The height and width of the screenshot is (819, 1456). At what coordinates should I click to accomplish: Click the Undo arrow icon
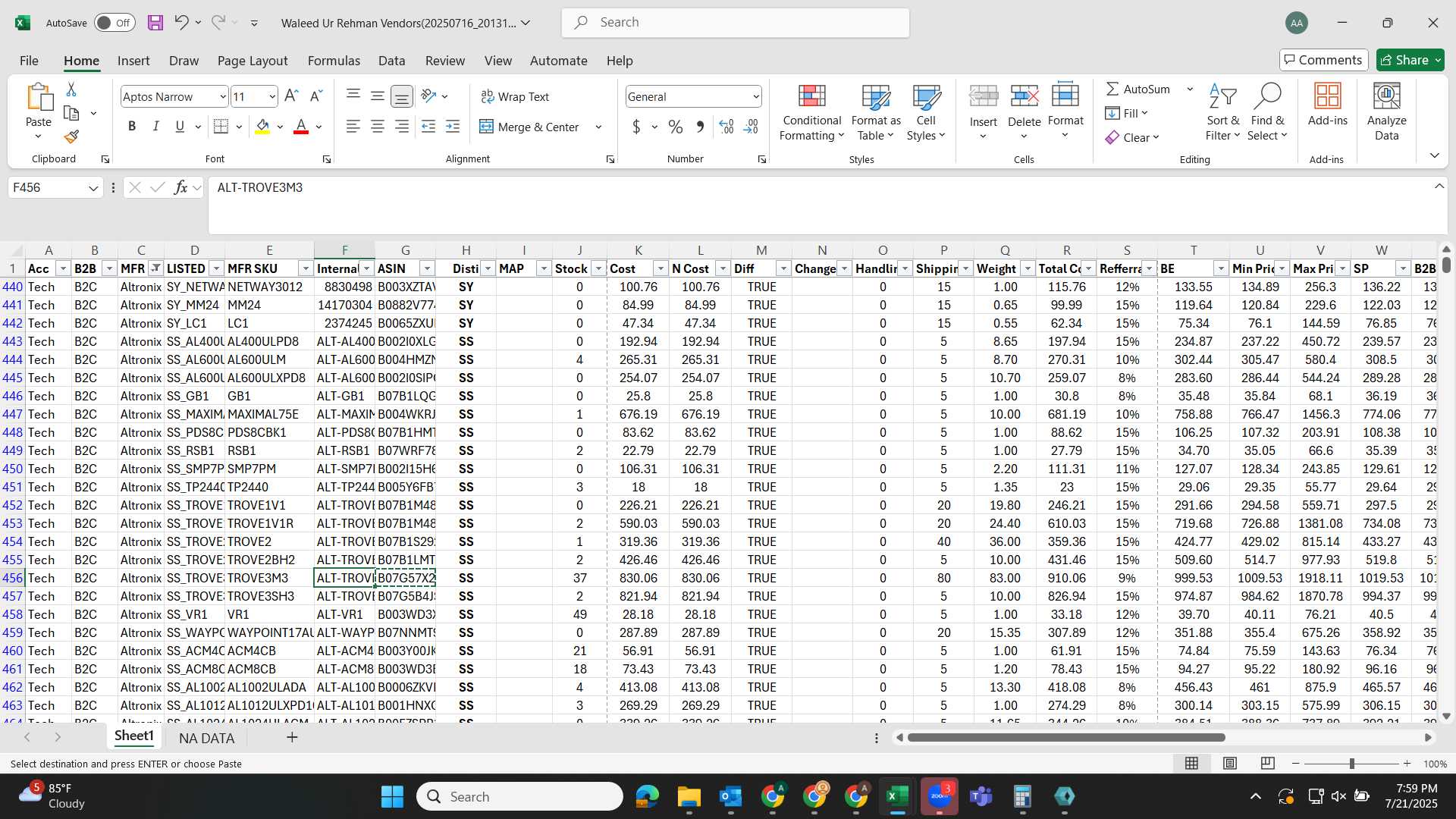coord(180,23)
